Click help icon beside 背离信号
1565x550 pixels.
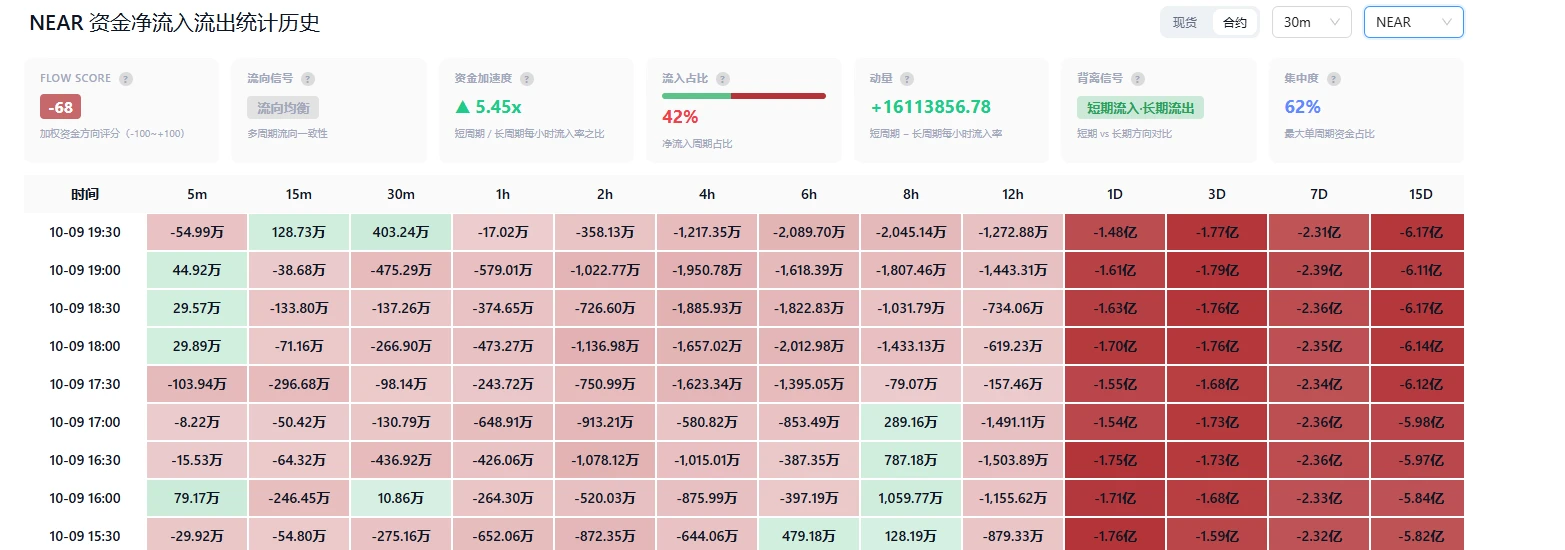(1138, 78)
